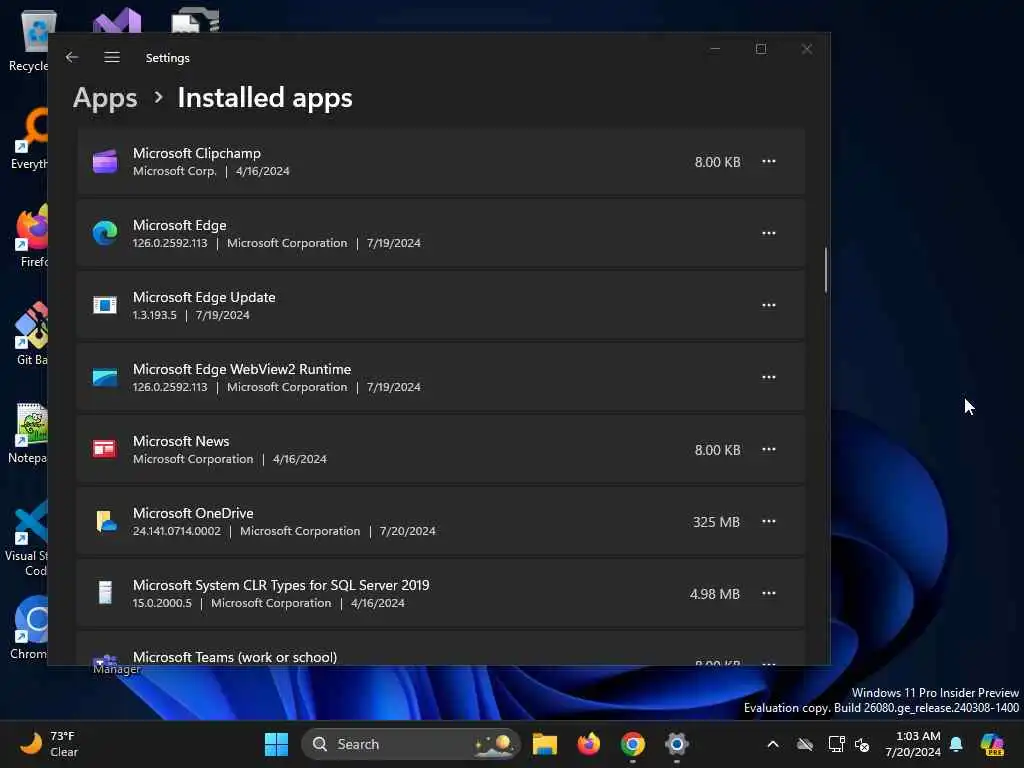1024x768 pixels.
Task: Click the network display tray icon
Action: click(836, 744)
